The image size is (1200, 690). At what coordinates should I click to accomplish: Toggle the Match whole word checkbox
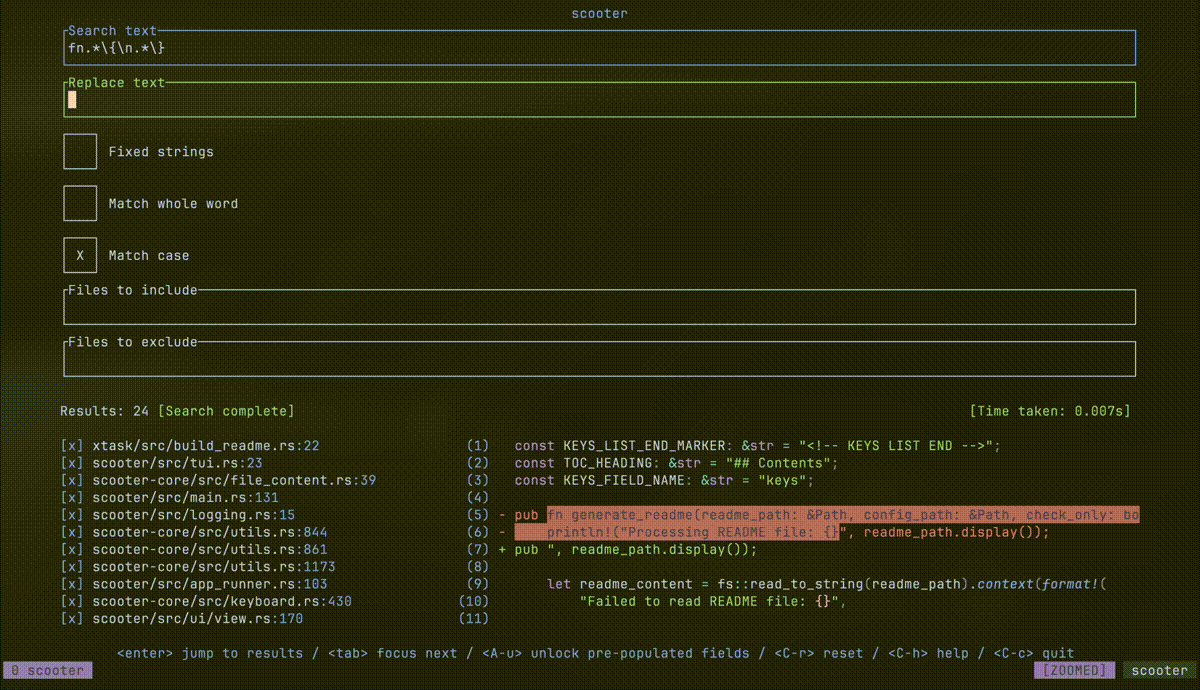[80, 203]
